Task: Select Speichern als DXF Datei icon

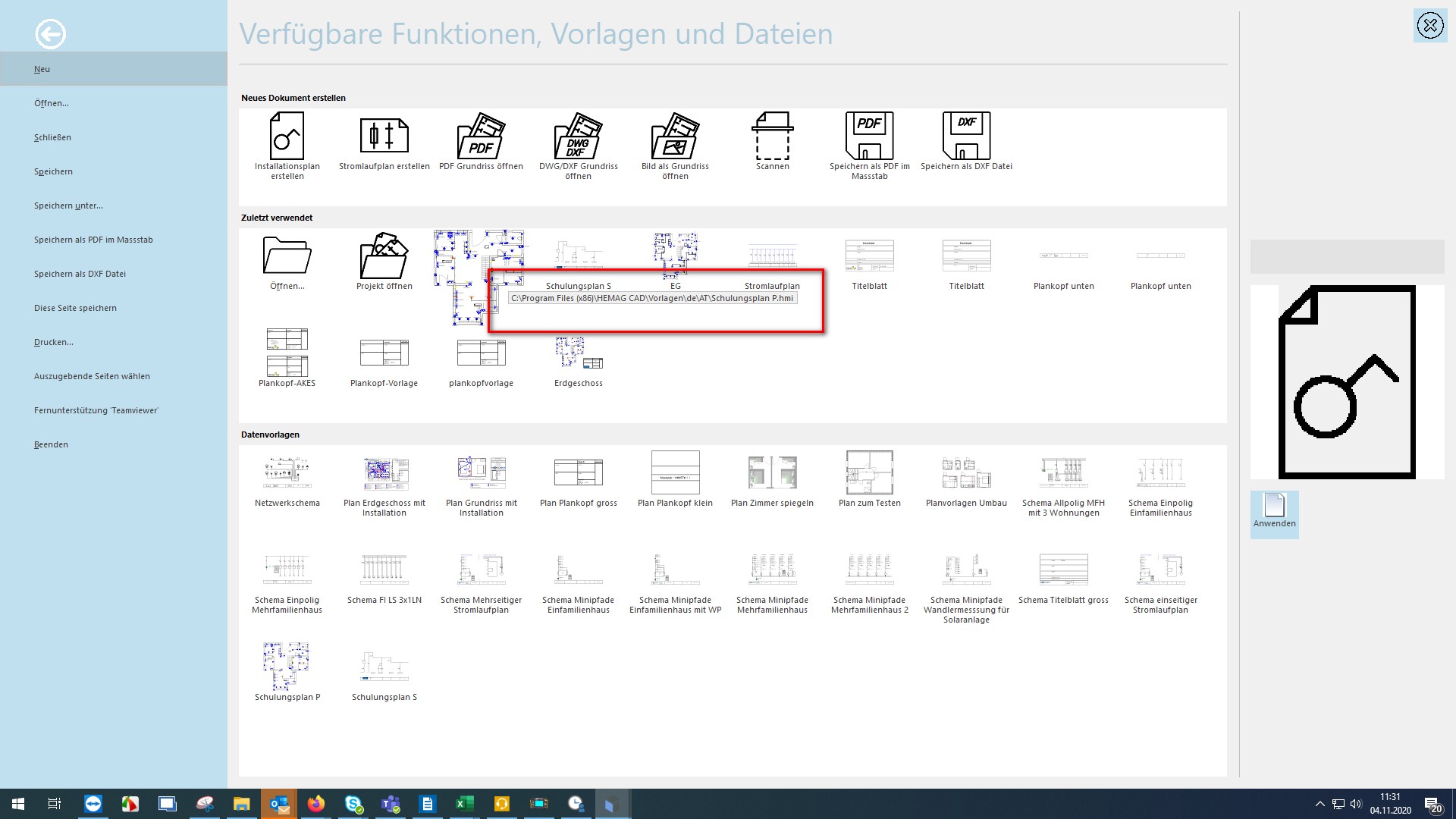Action: pos(966,136)
